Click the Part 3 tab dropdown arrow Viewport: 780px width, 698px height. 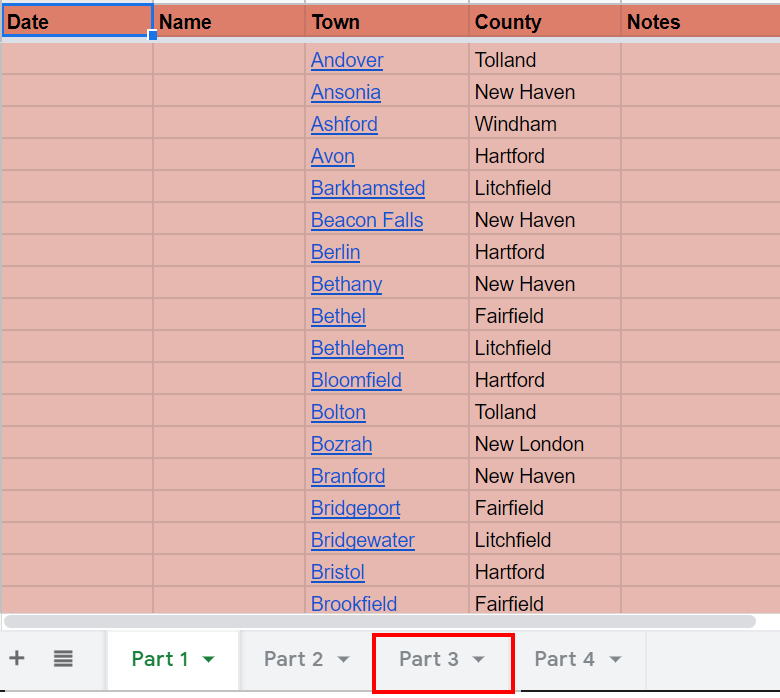[x=478, y=659]
